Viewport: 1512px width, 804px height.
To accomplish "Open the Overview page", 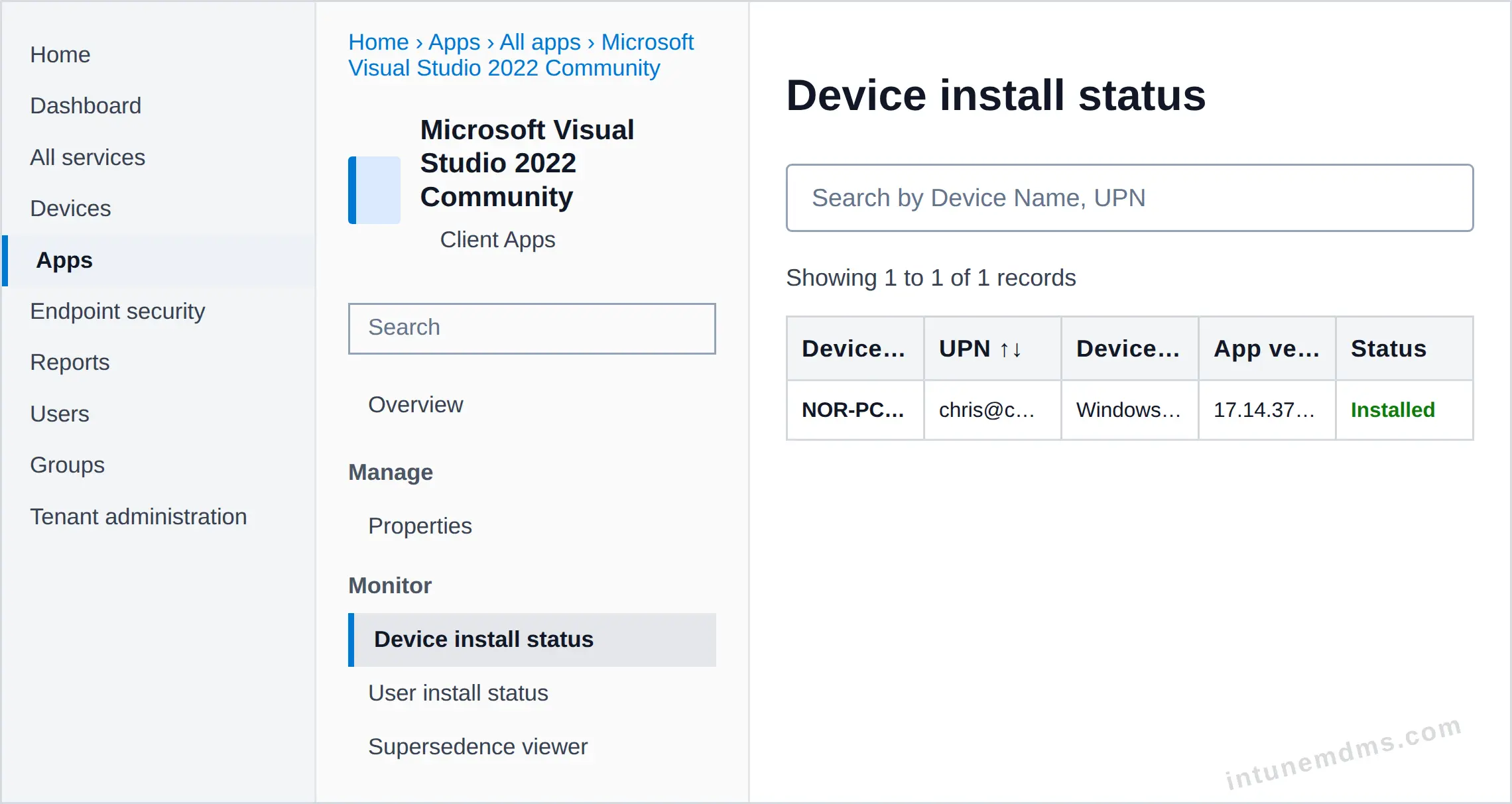I will pos(416,404).
